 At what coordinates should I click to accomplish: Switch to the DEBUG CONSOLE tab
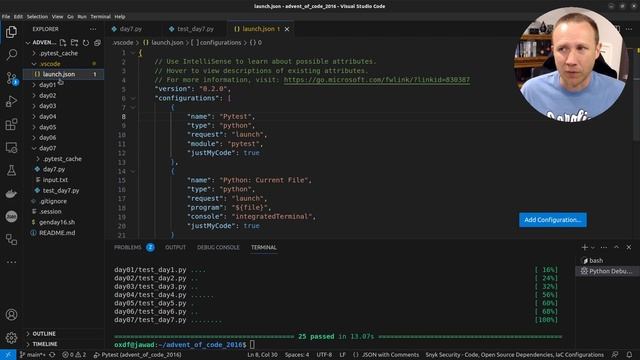(218, 247)
